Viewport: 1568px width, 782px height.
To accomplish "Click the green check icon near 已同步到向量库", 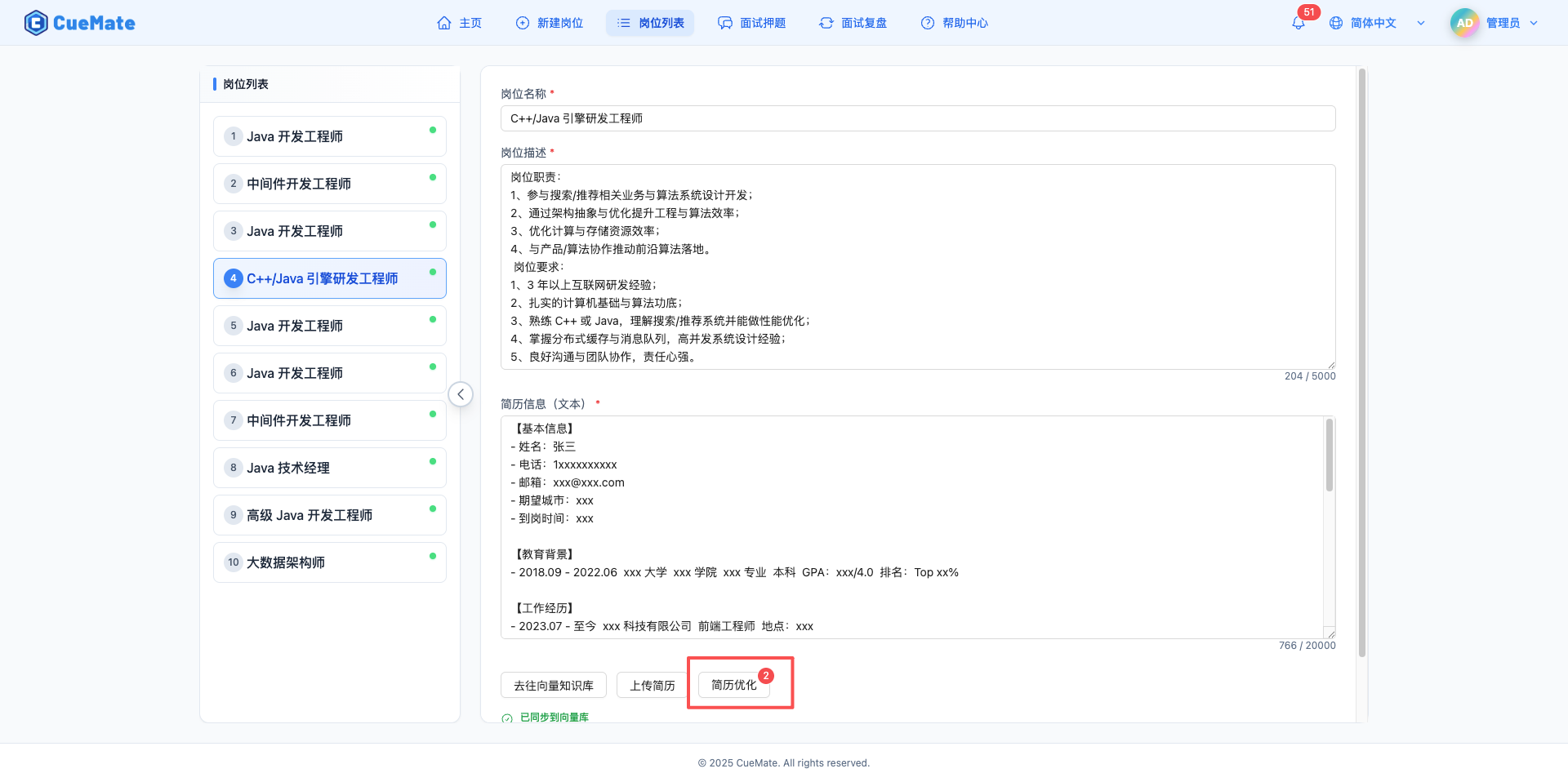I will coord(508,717).
